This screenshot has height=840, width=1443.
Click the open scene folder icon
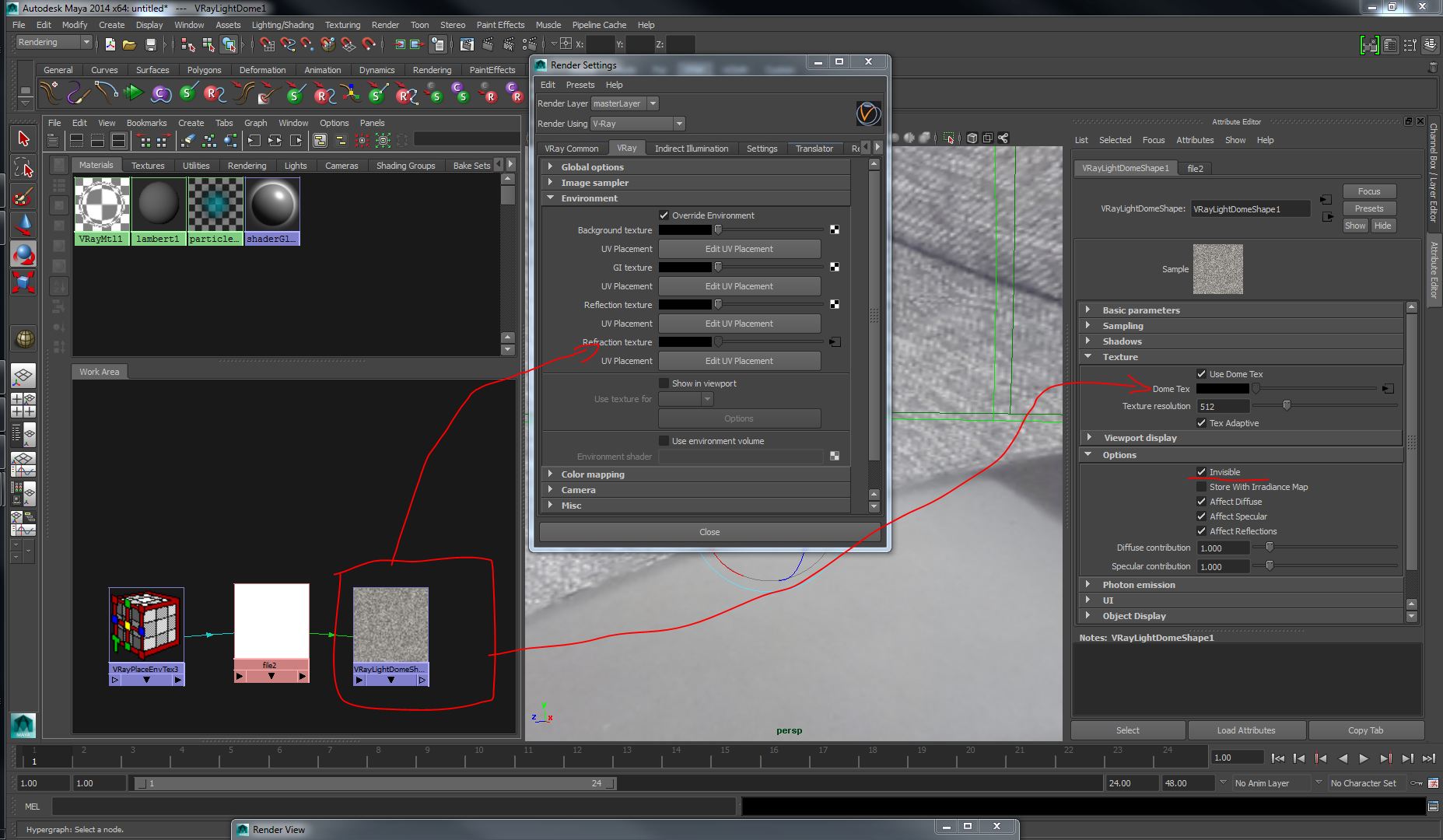129,44
